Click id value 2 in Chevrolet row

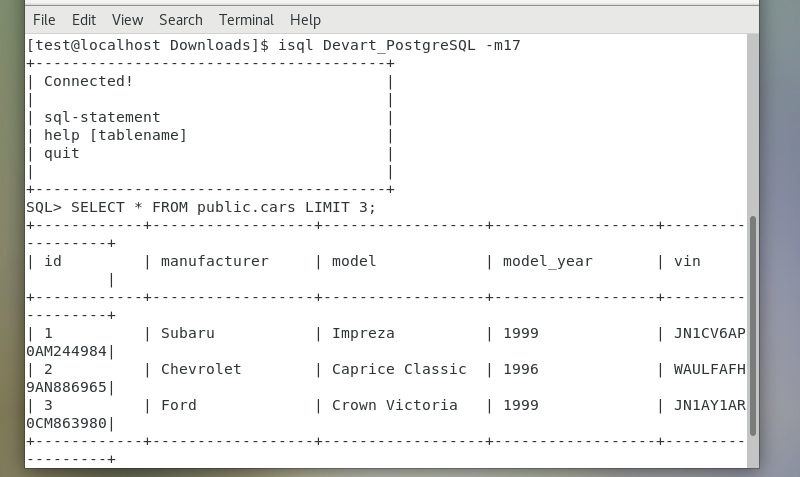coord(48,369)
